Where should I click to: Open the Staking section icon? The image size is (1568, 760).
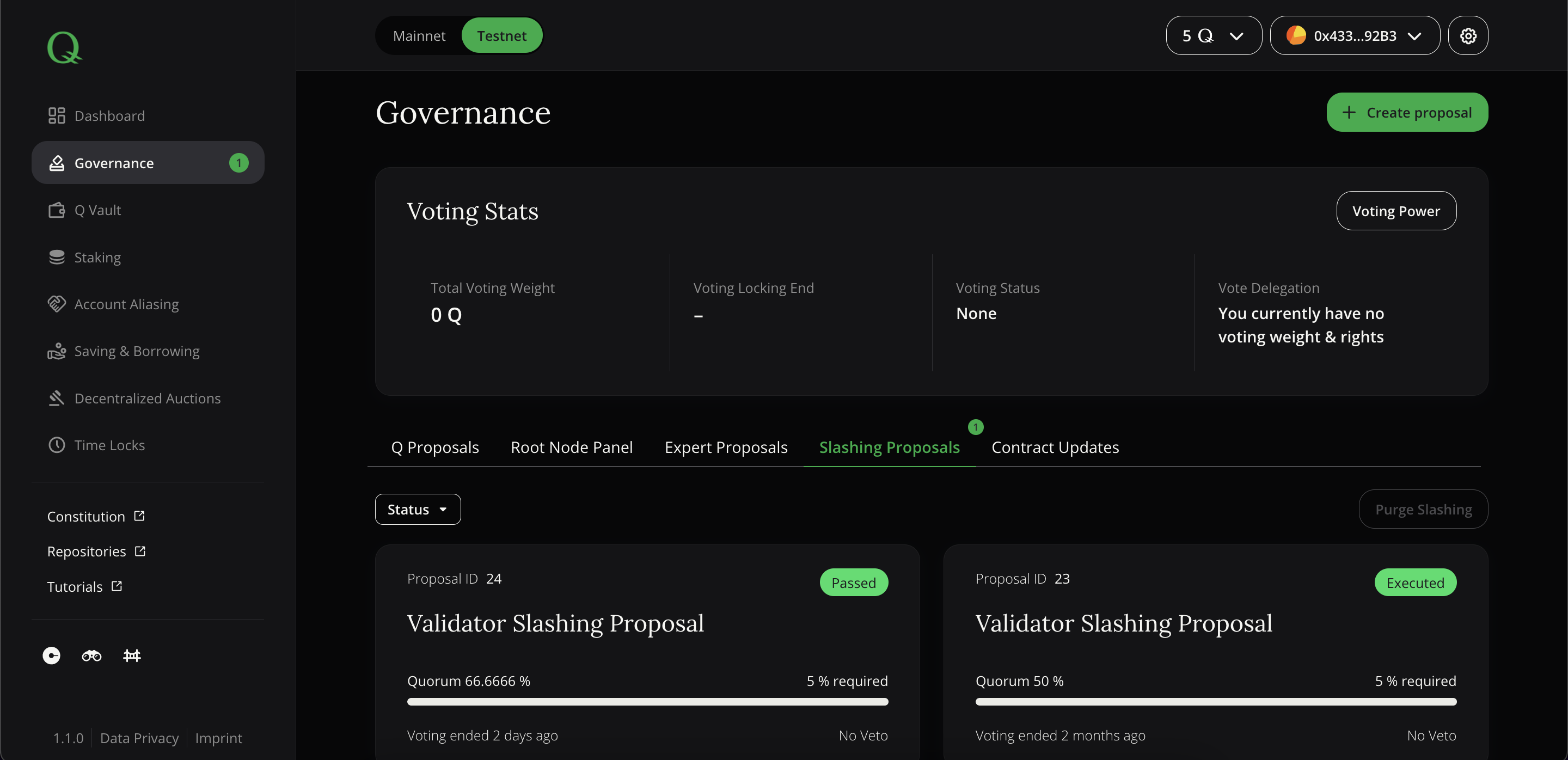57,257
